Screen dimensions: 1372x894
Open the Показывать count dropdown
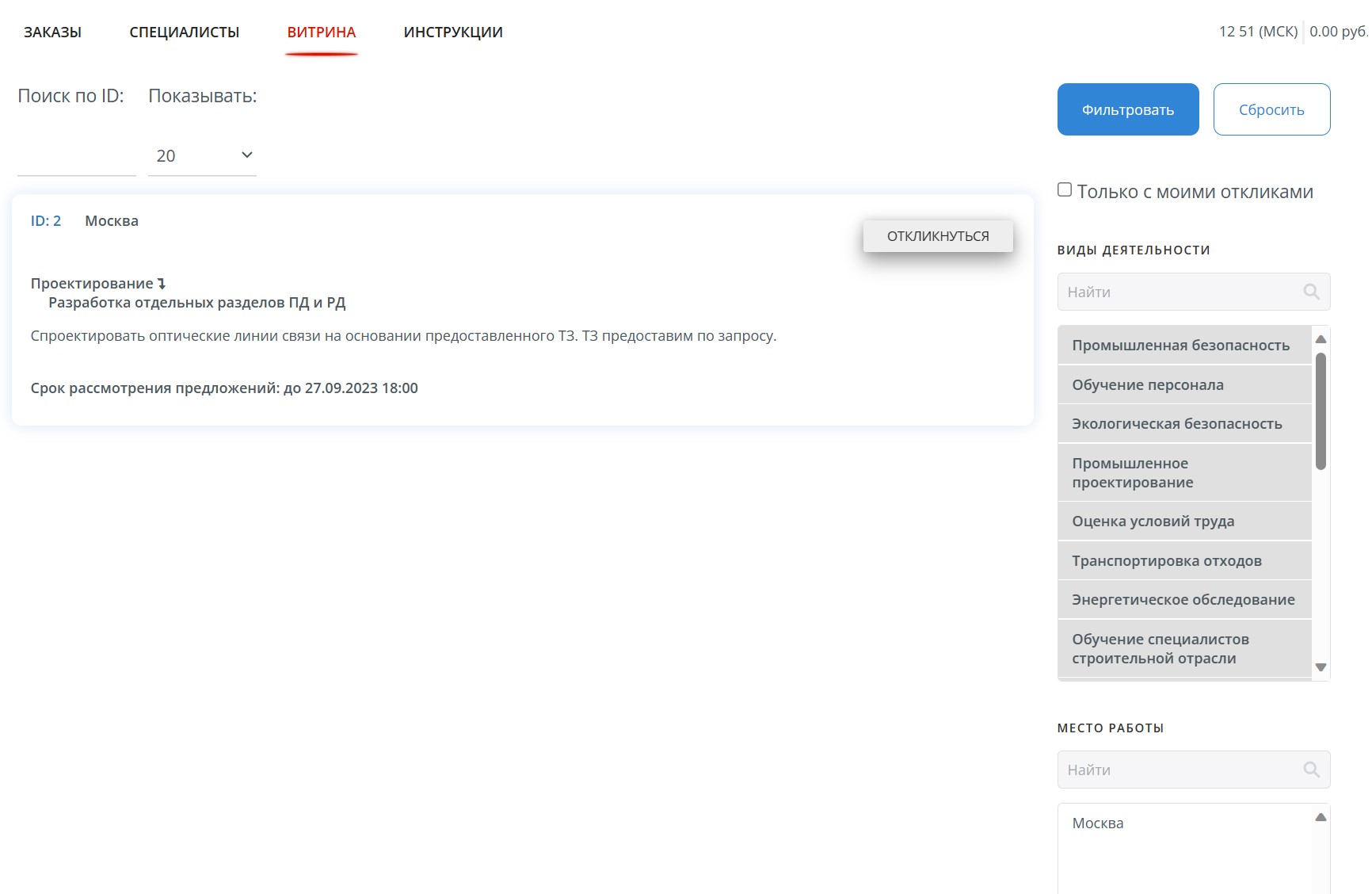pos(202,156)
